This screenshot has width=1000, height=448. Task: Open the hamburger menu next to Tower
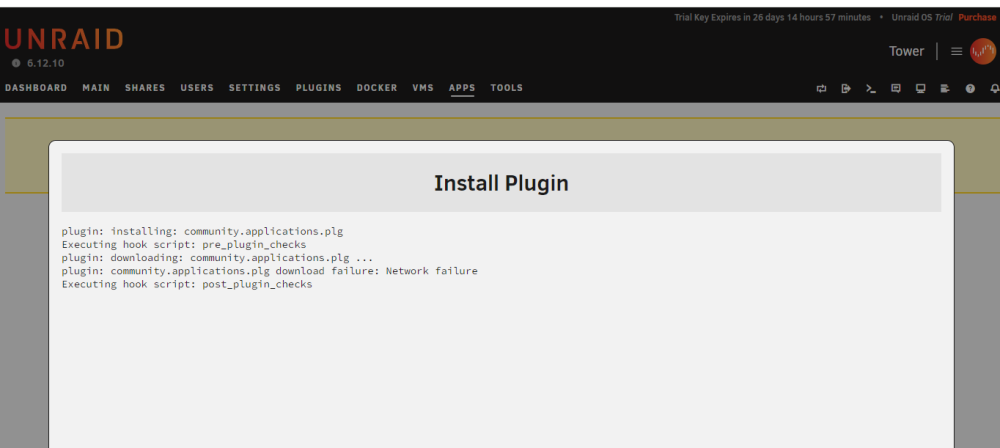point(956,51)
